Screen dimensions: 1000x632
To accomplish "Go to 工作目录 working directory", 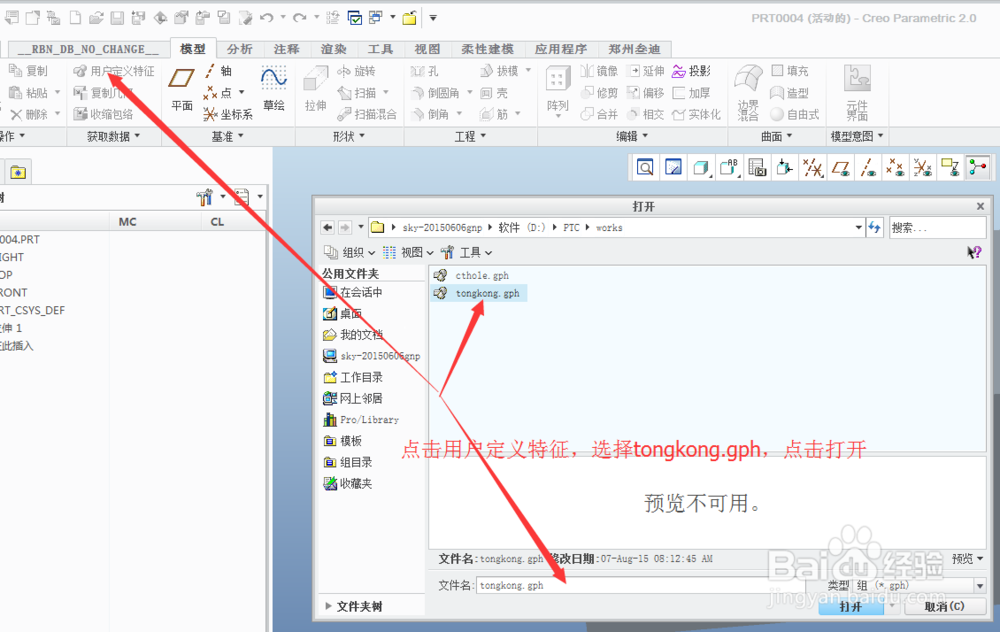I will tap(353, 377).
